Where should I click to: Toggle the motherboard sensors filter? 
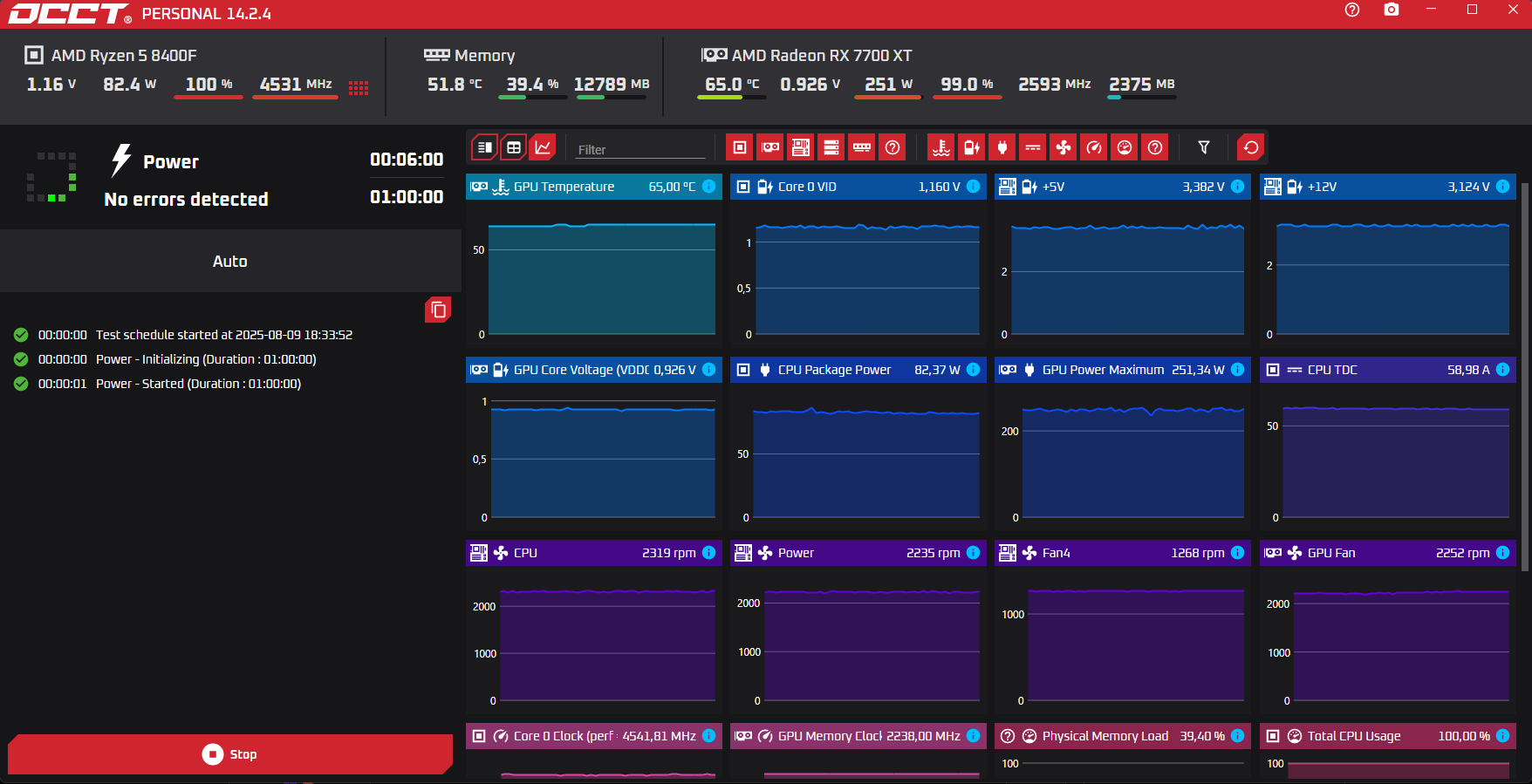(800, 147)
